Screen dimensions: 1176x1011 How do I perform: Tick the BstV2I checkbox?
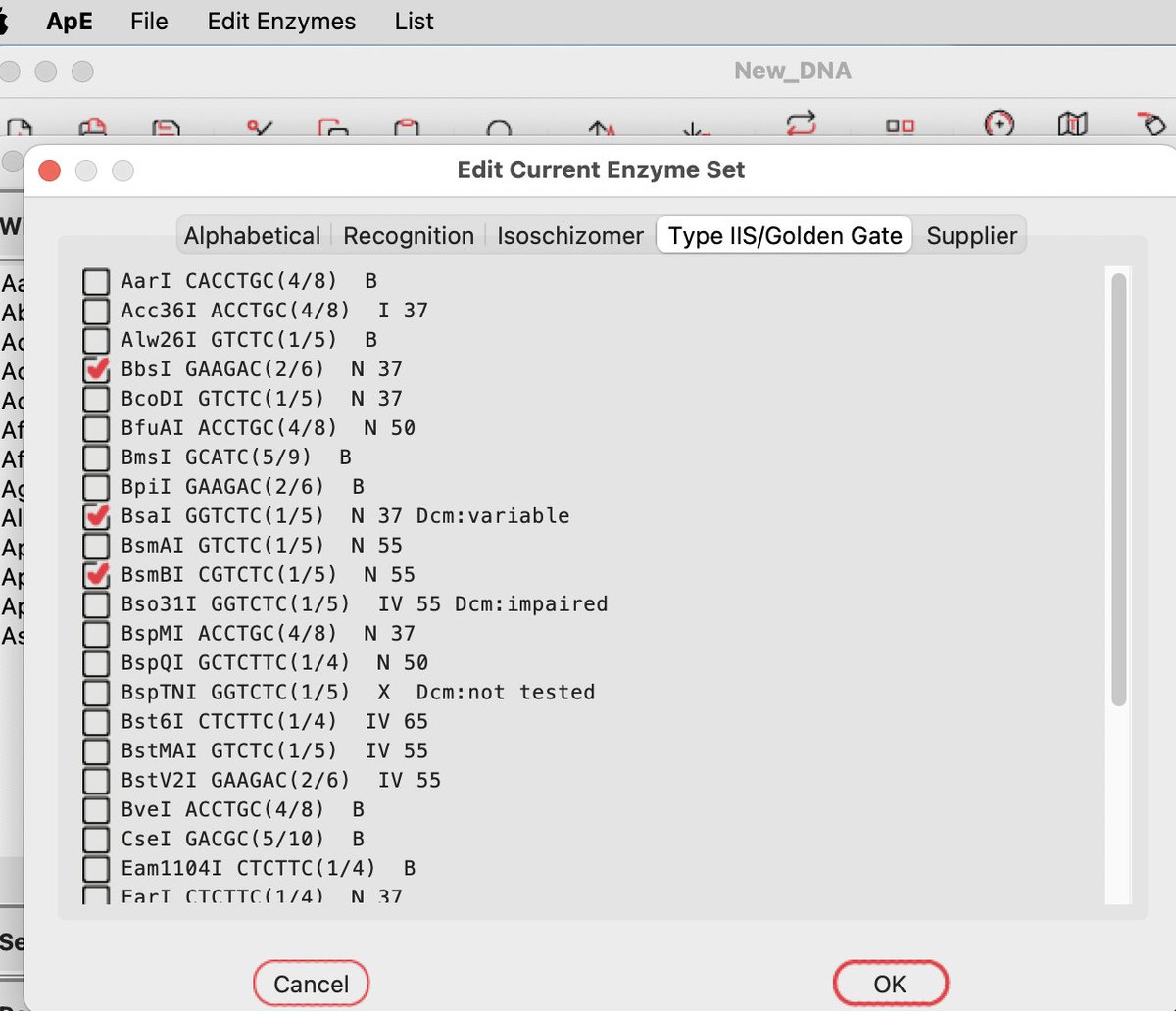click(x=96, y=782)
